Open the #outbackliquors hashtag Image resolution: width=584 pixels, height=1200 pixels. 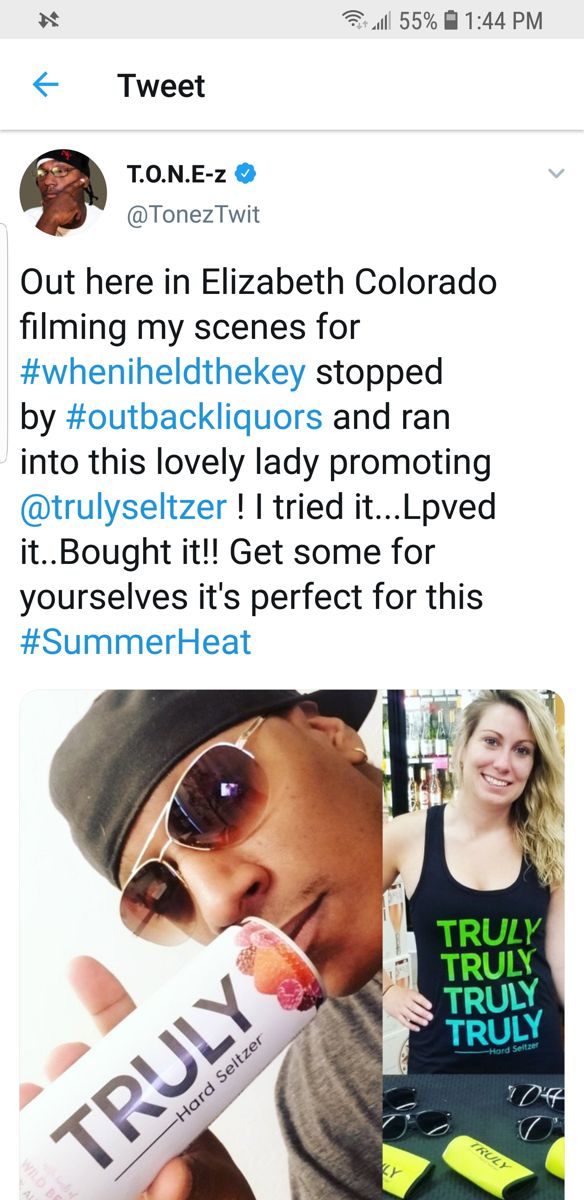[x=195, y=417]
